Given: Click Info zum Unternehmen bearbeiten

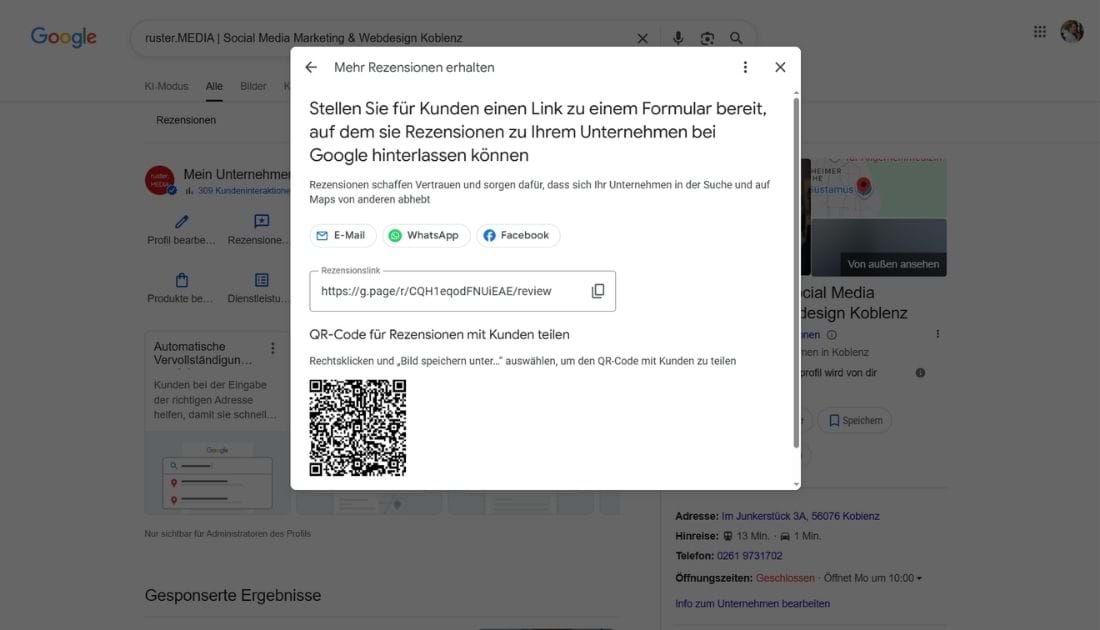Looking at the screenshot, I should [752, 604].
